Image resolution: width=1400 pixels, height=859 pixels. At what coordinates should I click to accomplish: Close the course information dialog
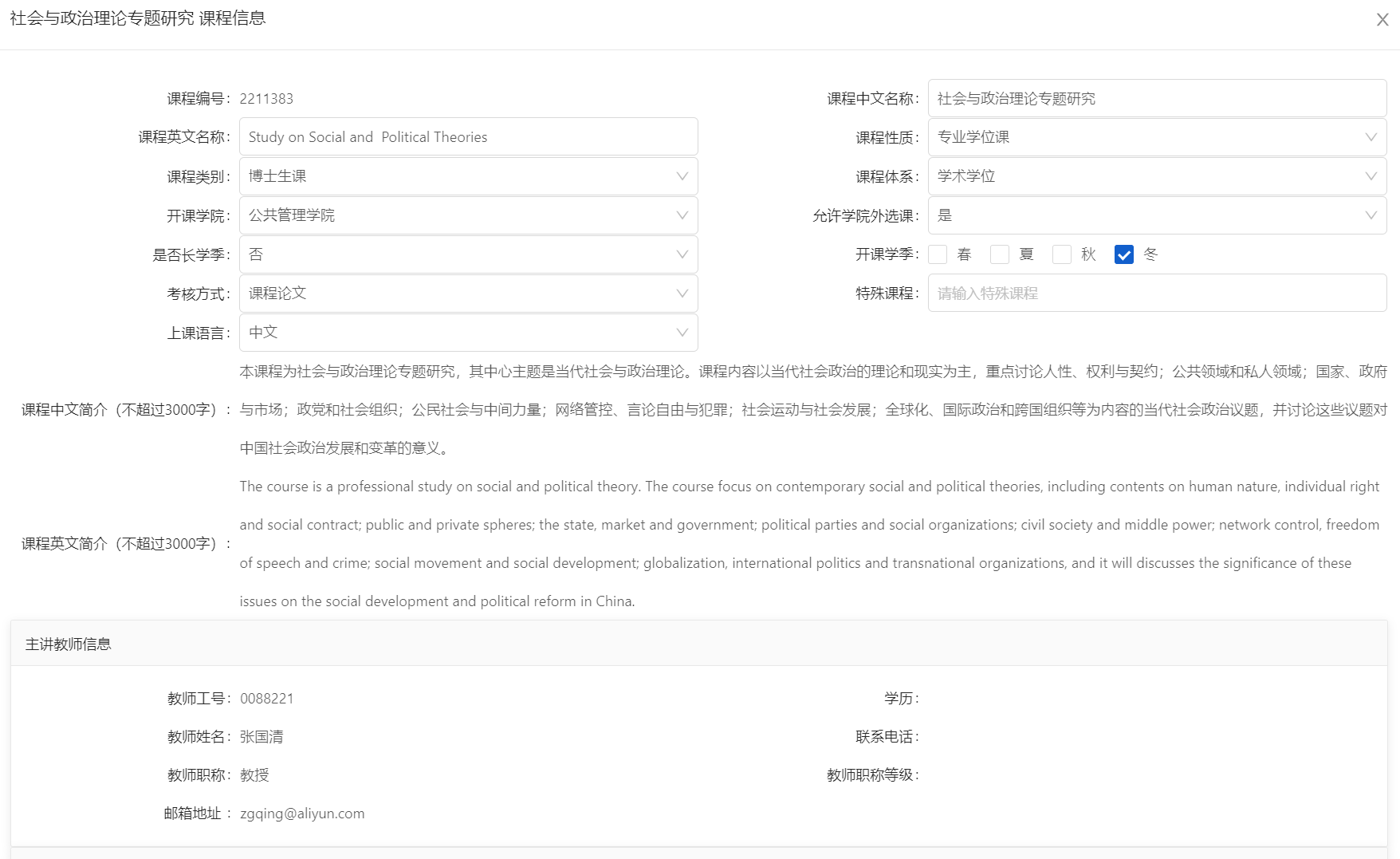coord(1382,20)
